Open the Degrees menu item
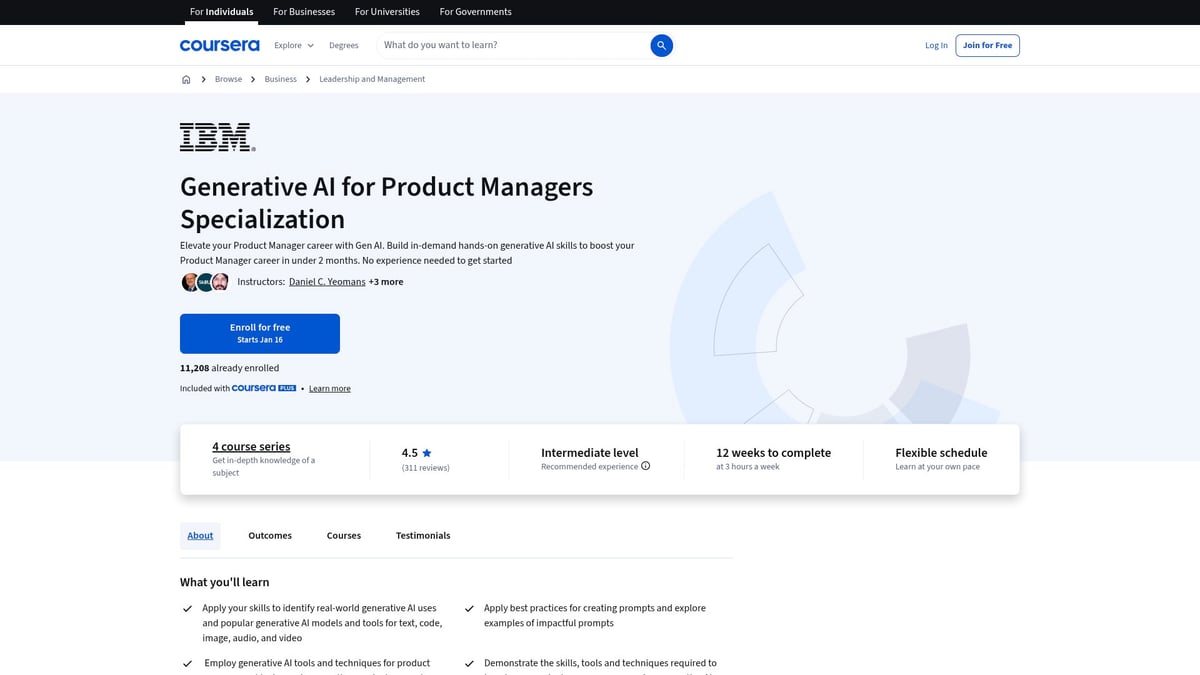 coord(343,45)
